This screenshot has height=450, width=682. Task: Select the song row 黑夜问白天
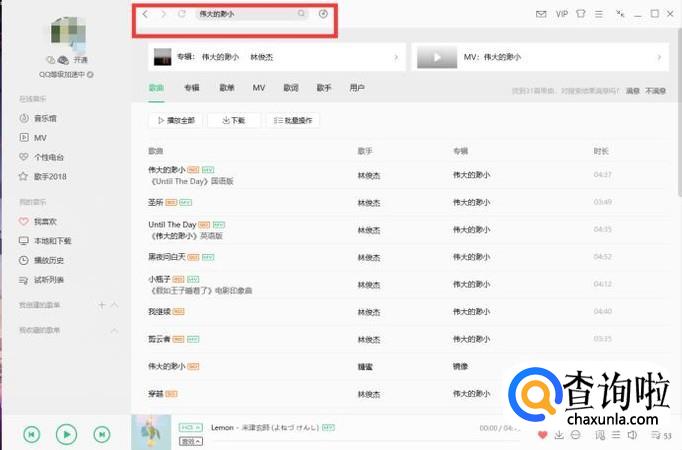point(408,257)
